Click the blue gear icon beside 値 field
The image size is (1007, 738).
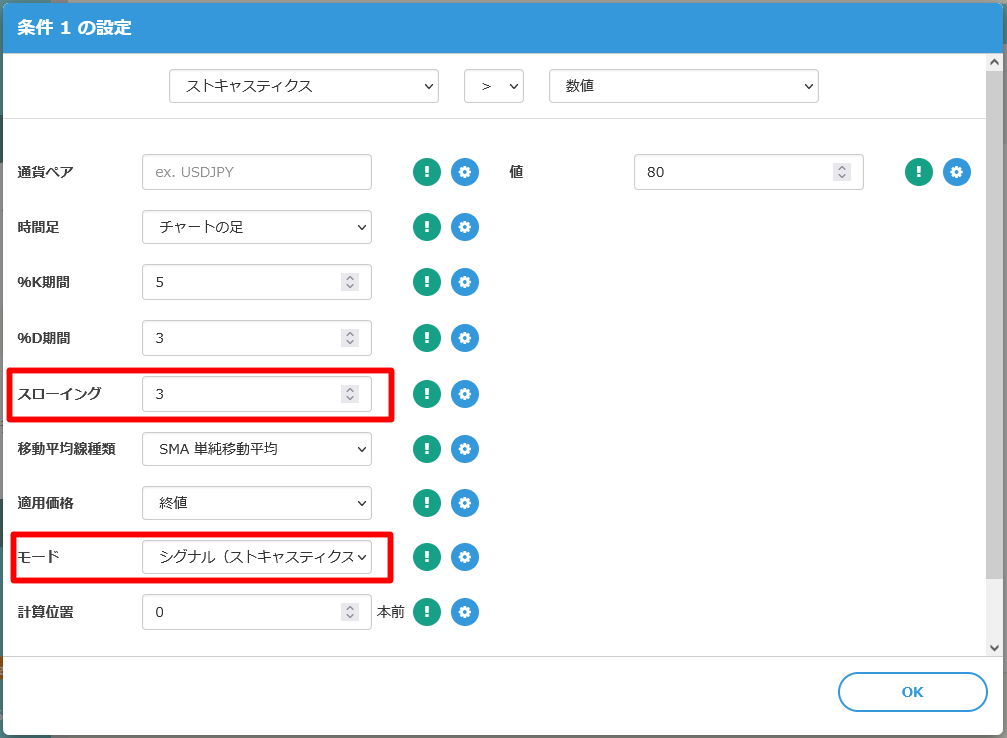tap(957, 172)
